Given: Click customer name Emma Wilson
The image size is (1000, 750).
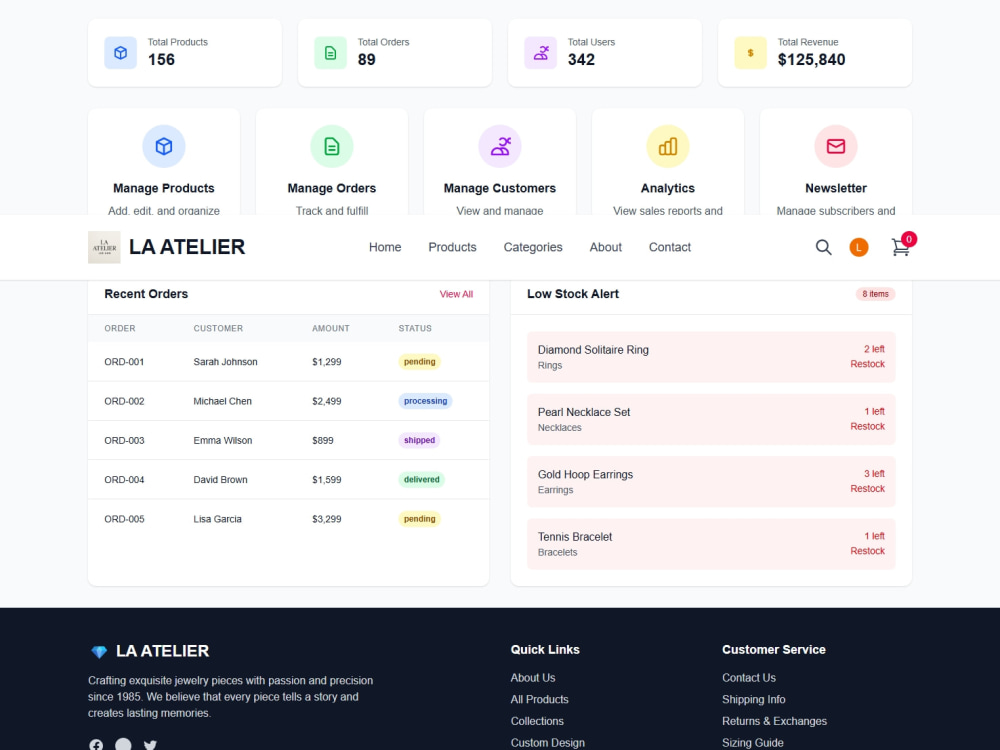Looking at the screenshot, I should (223, 441).
